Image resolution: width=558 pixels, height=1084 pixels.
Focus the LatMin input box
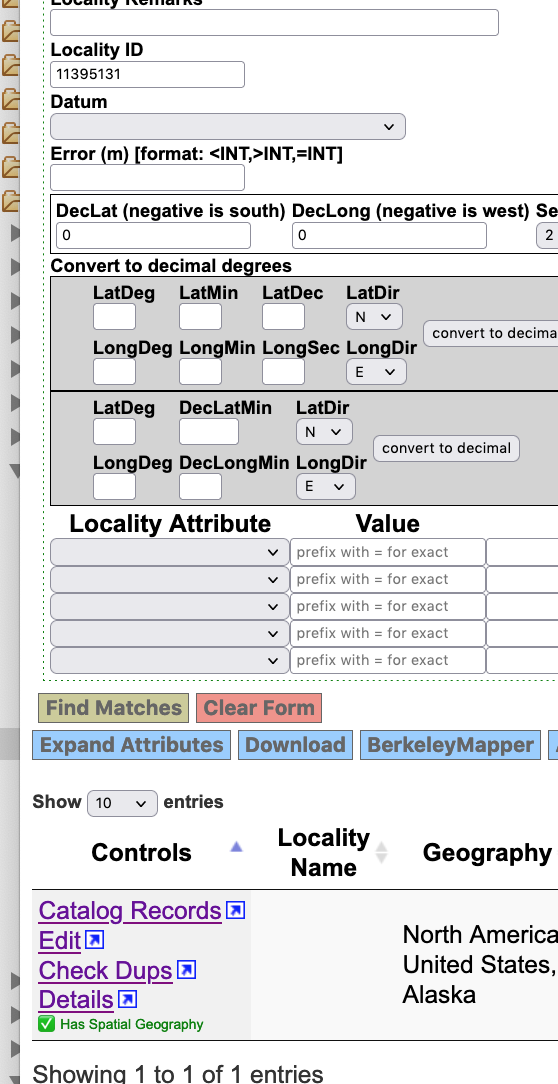pos(201,317)
